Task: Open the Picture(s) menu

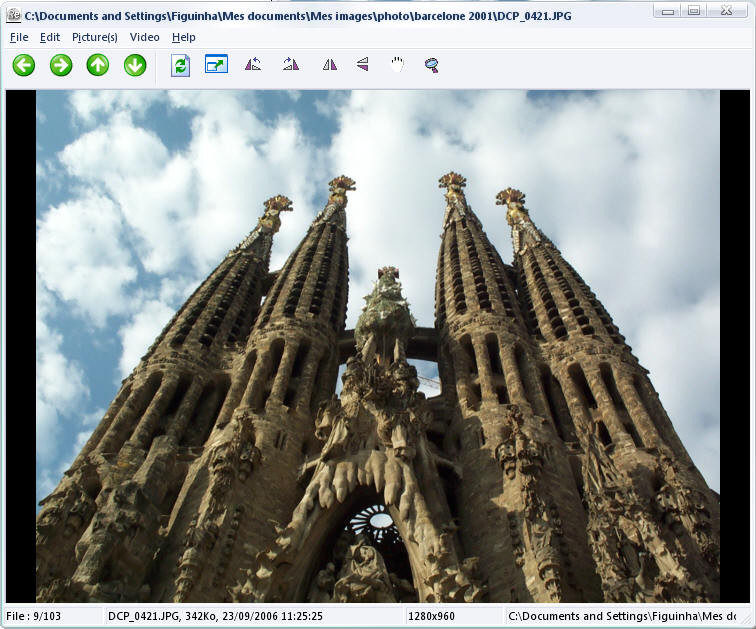Action: click(x=94, y=37)
